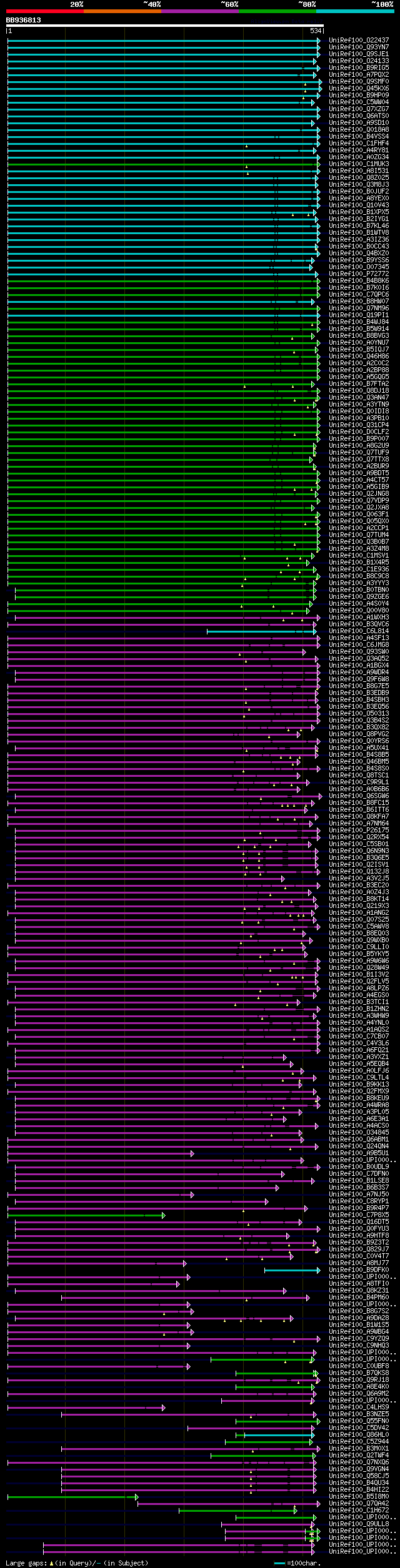Image resolution: width=400 pixels, height=1568 pixels.
Task: Click label UniRef100_Q46H86
Action: (359, 357)
